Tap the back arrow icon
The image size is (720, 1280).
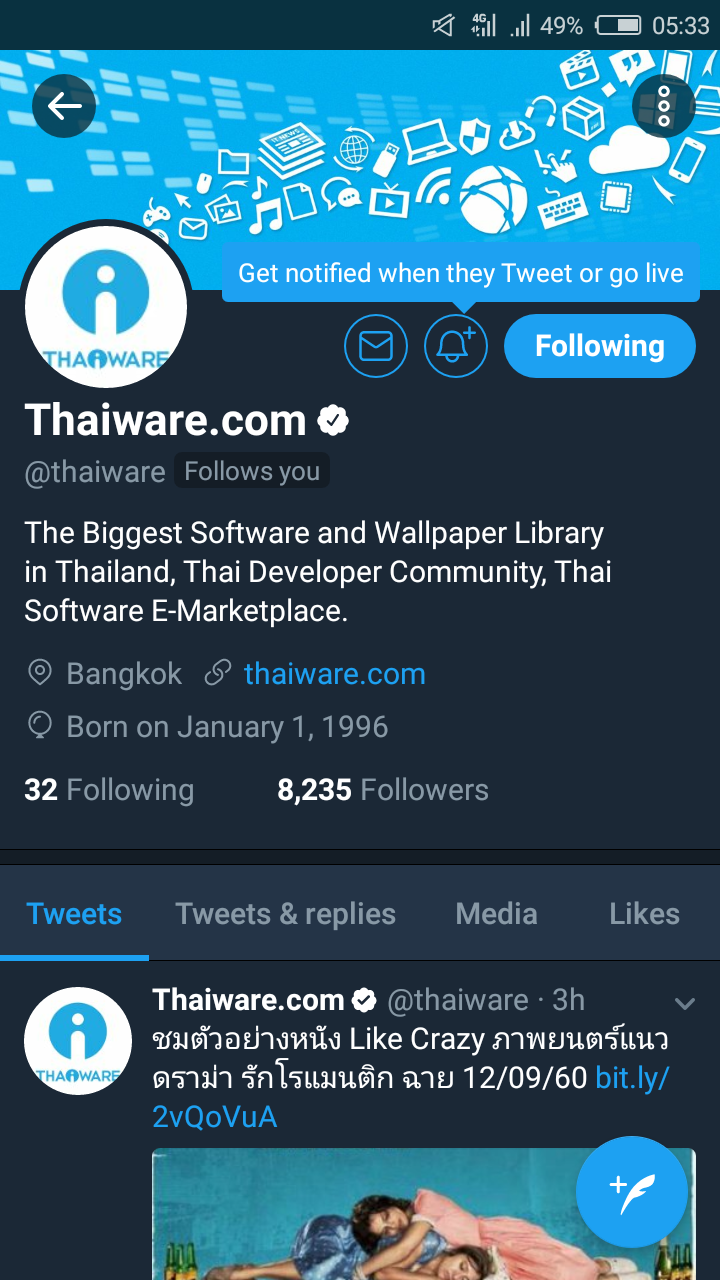[x=64, y=106]
